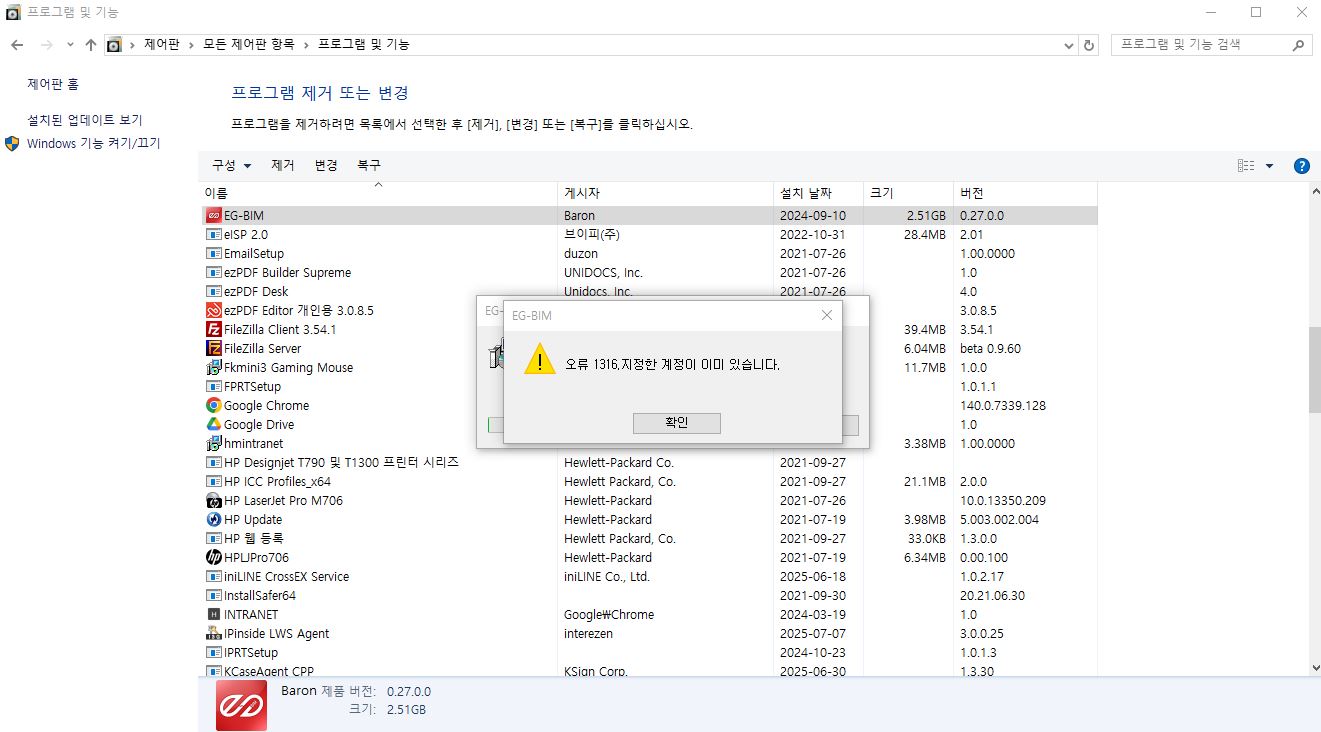
Task: Click the large Baron icon in the details pane
Action: pyautogui.click(x=242, y=705)
